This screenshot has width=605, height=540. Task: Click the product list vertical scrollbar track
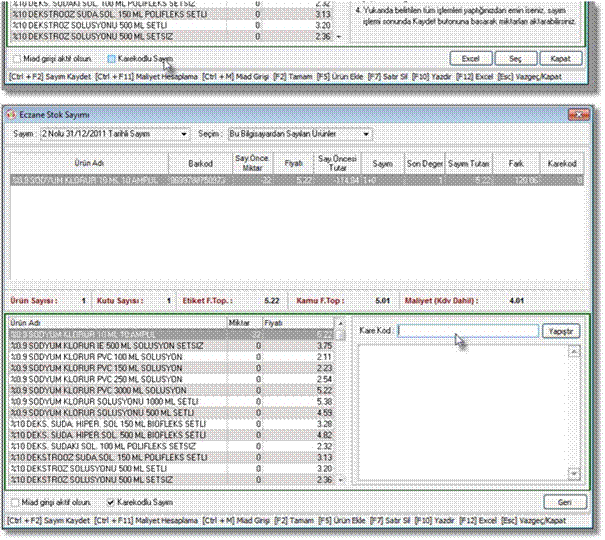click(340, 420)
